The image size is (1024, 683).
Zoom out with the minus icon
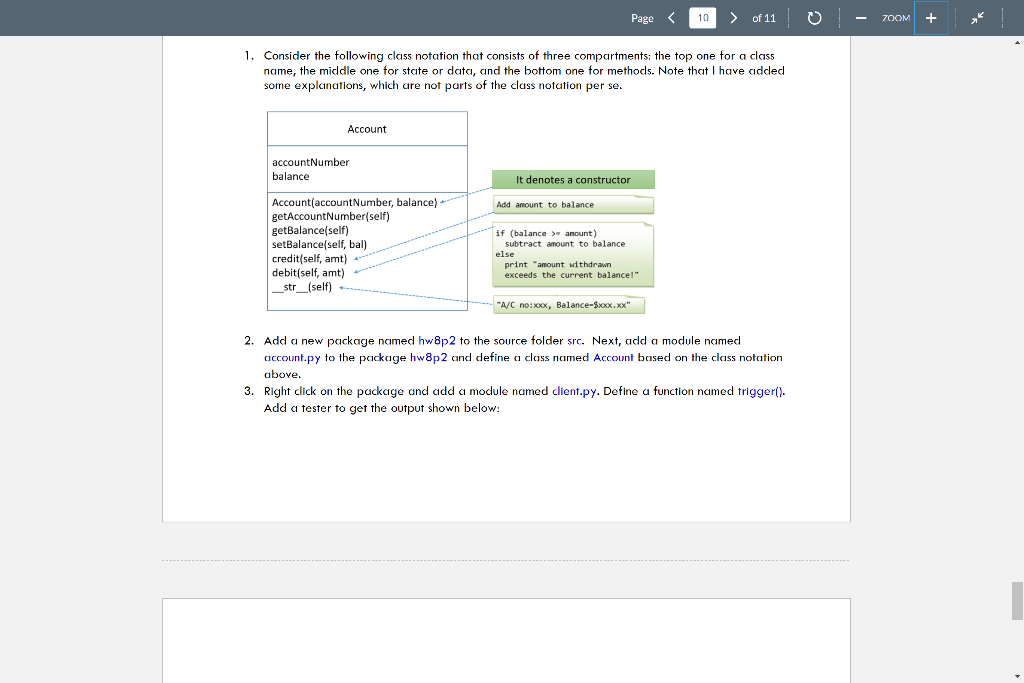point(860,17)
